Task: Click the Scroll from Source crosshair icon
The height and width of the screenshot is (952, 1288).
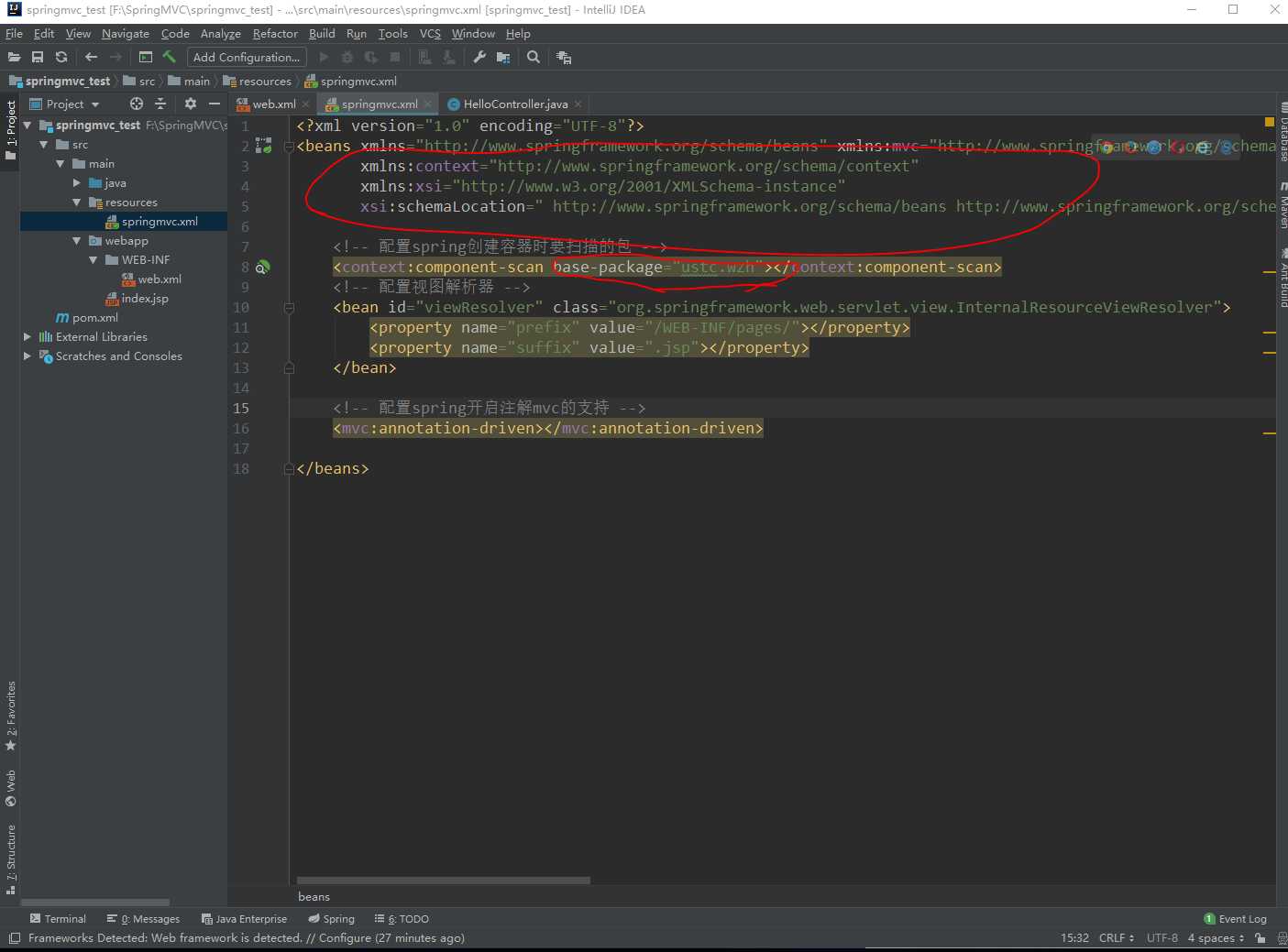Action: [137, 104]
